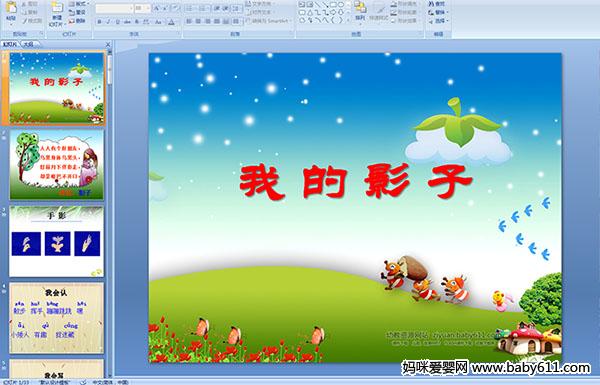600x385 pixels.
Task: Click the Layout (版式) button
Action: click(79, 4)
